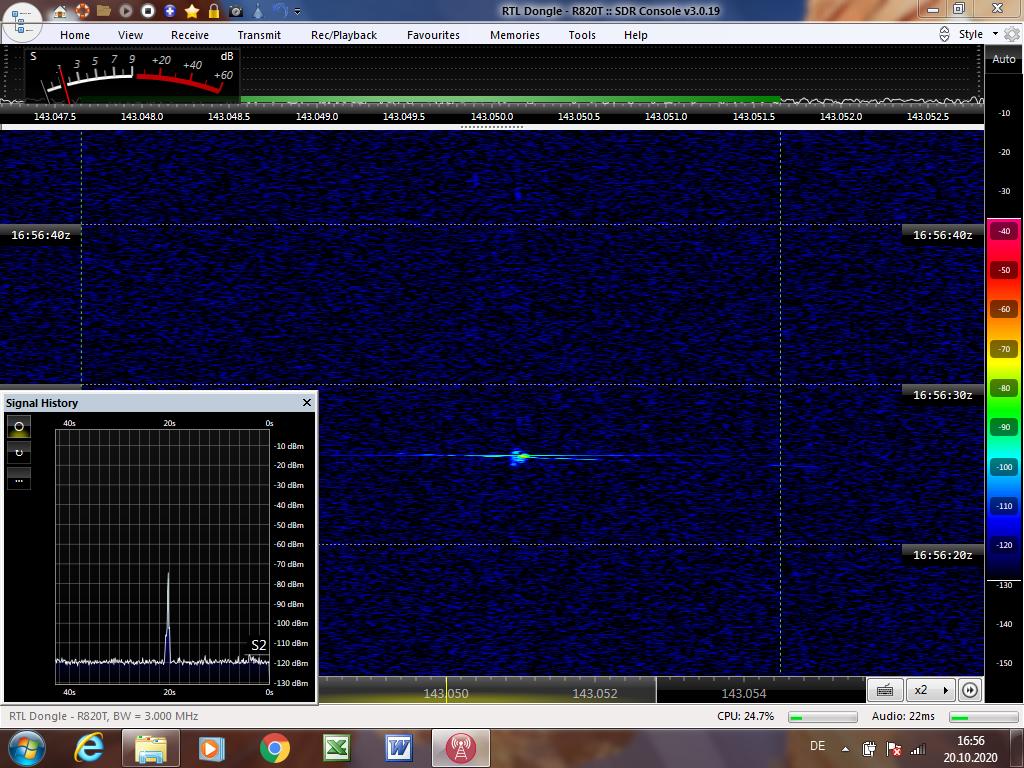Click the S-meter gauge
Image resolution: width=1024 pixels, height=768 pixels.
point(133,74)
